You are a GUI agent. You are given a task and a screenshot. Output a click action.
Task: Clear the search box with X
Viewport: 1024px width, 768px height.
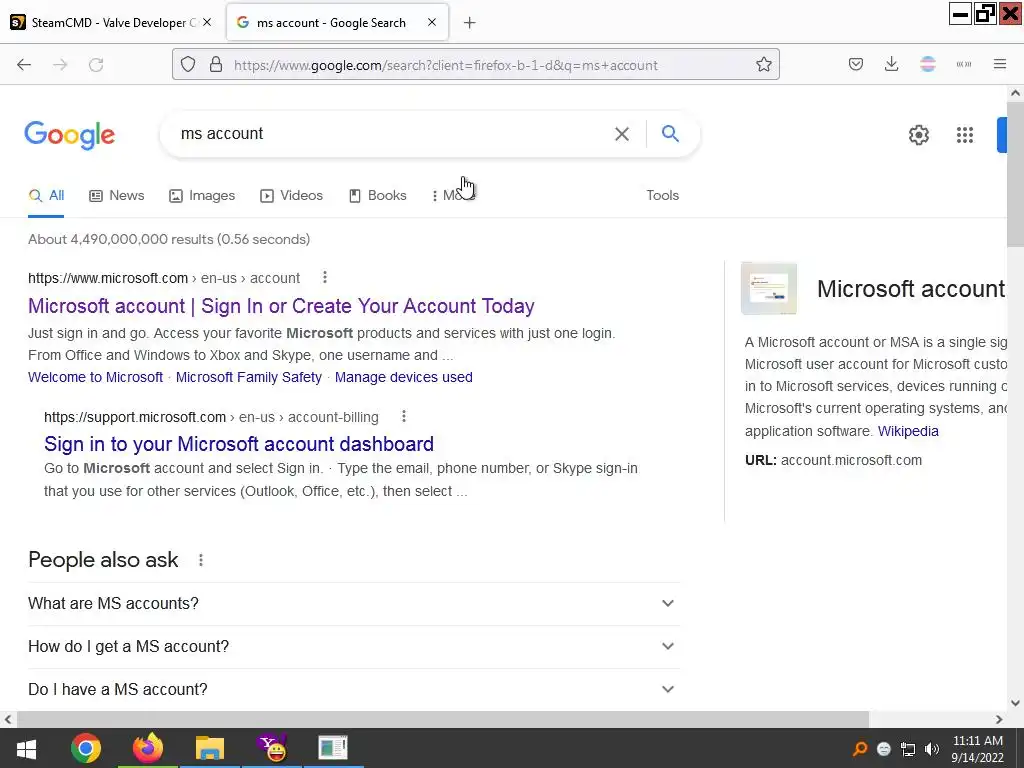(622, 134)
